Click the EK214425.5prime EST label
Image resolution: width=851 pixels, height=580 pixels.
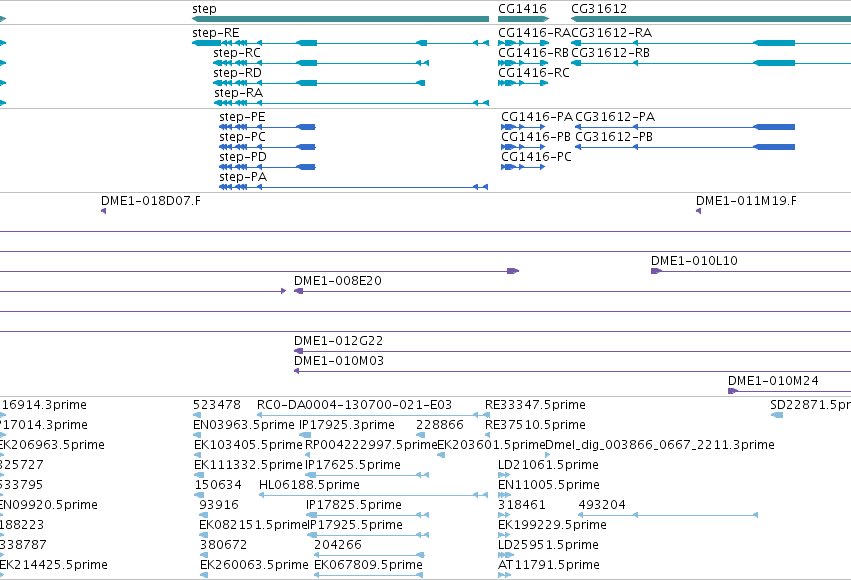(x=54, y=565)
